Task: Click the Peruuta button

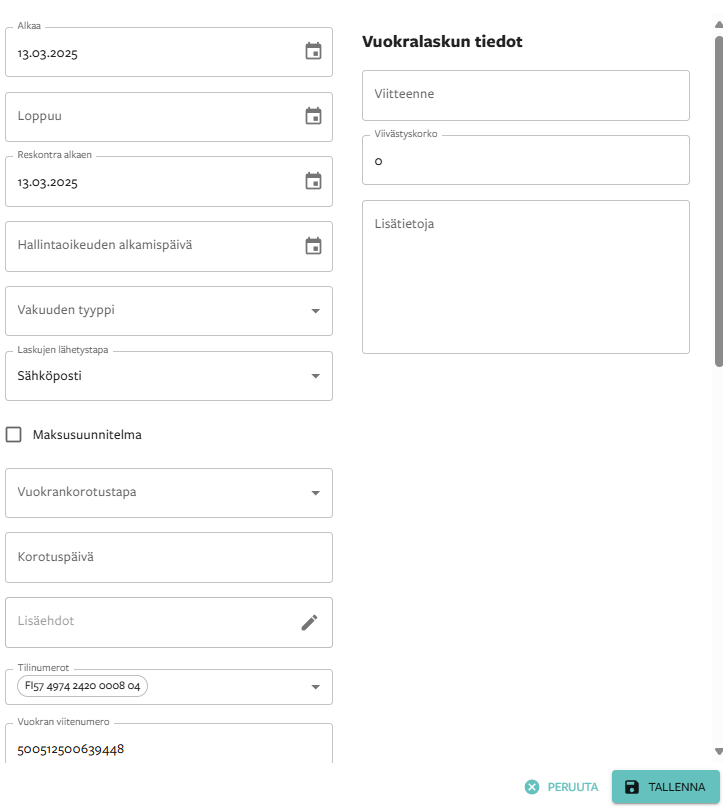Action: coord(561,787)
